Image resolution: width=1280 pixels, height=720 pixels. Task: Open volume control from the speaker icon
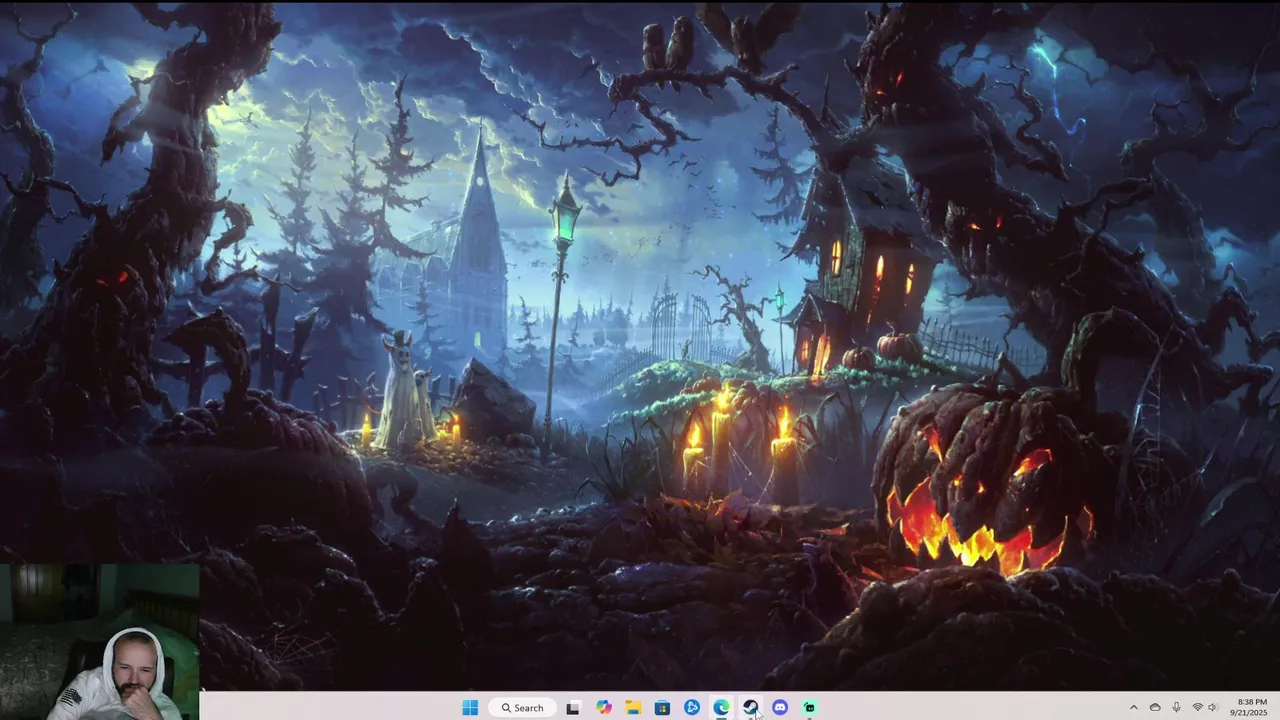click(1213, 707)
